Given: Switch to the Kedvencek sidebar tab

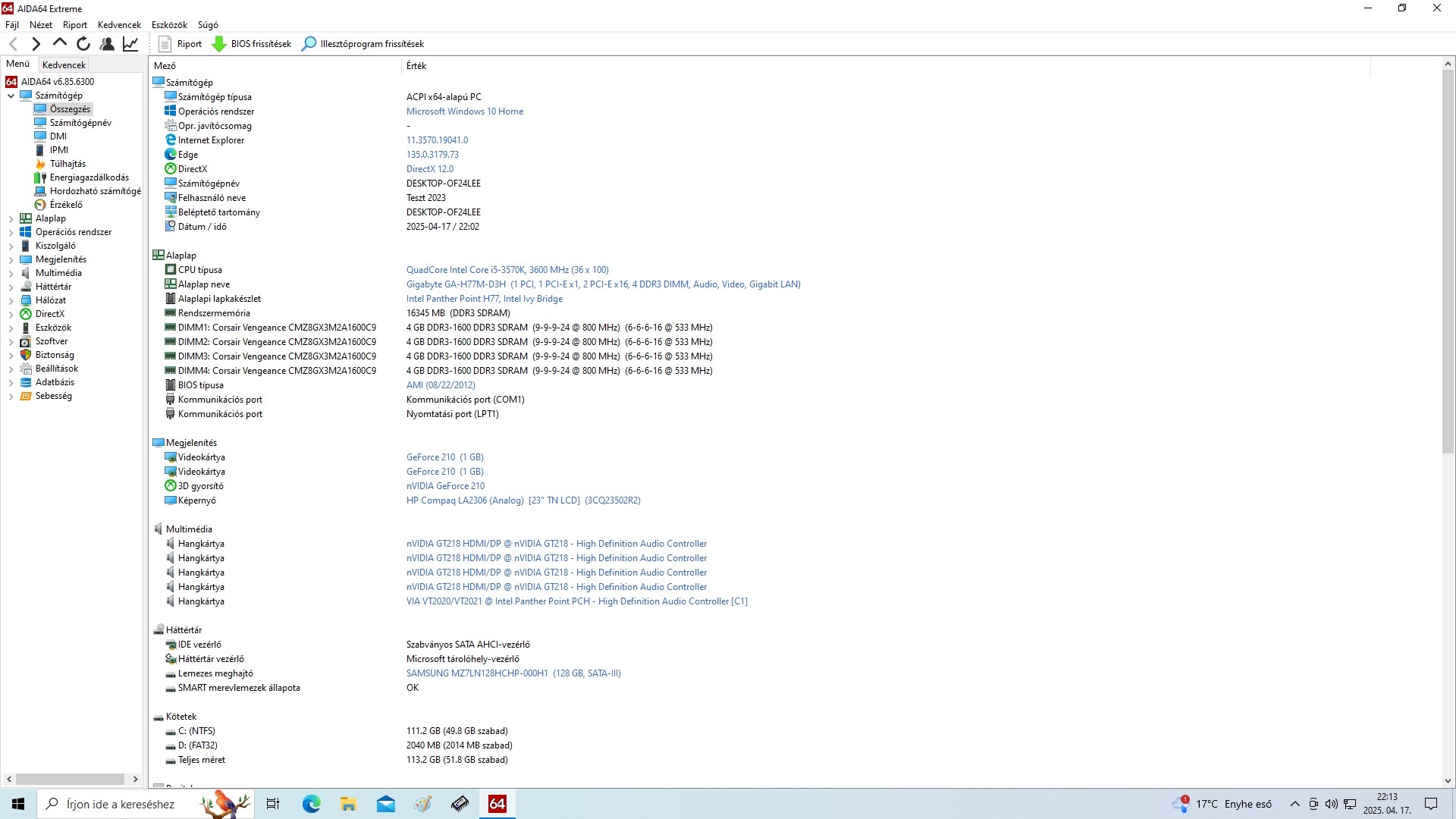Looking at the screenshot, I should [x=64, y=65].
